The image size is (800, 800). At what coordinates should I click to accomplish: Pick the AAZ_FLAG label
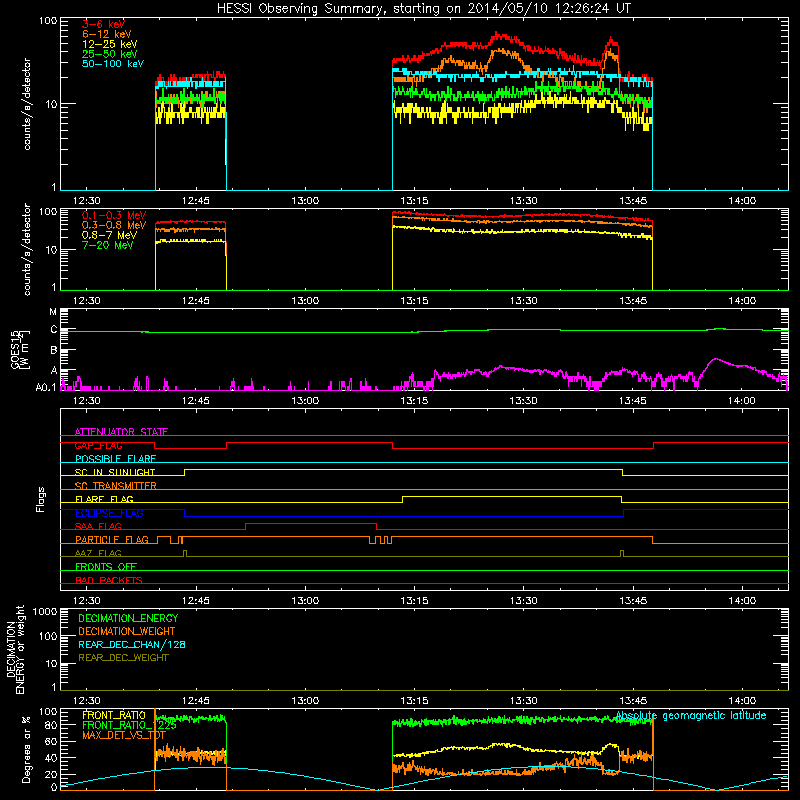point(98,554)
